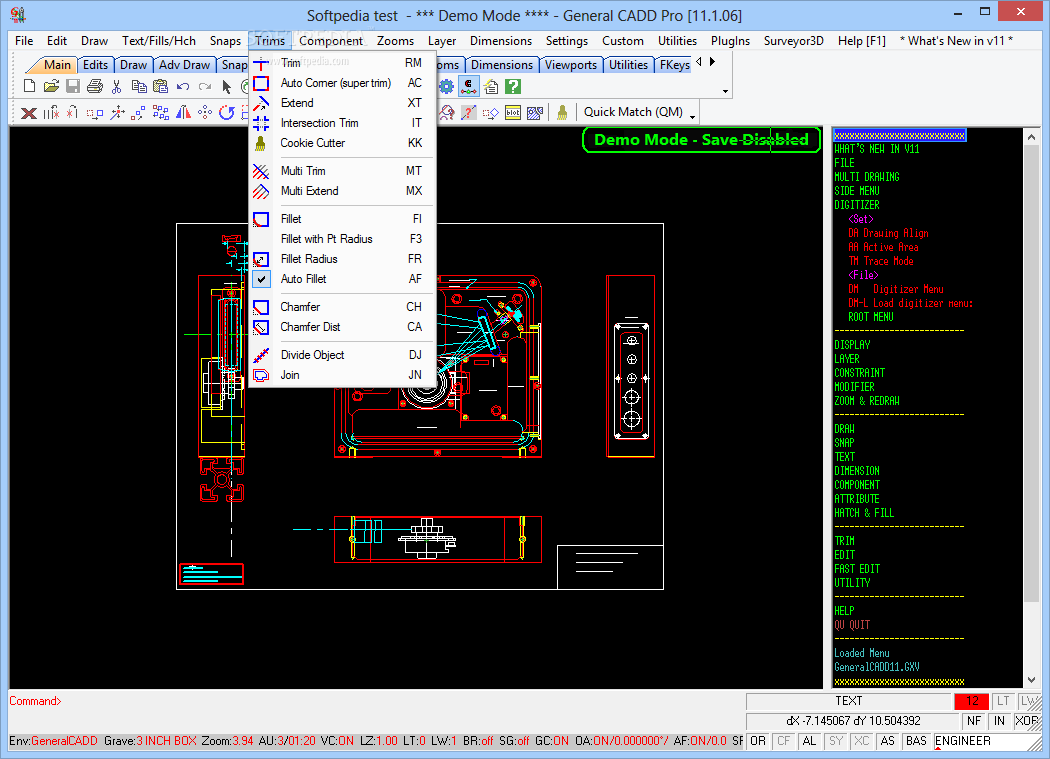Click the blue rotate arrow icon
The height and width of the screenshot is (759, 1050).
pyautogui.click(x=227, y=113)
